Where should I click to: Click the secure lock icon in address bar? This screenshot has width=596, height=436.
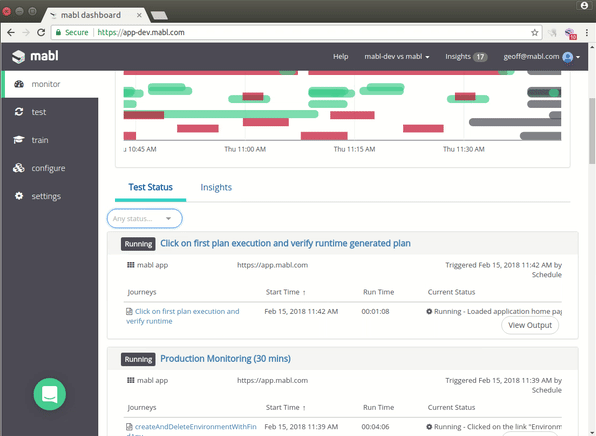58,32
